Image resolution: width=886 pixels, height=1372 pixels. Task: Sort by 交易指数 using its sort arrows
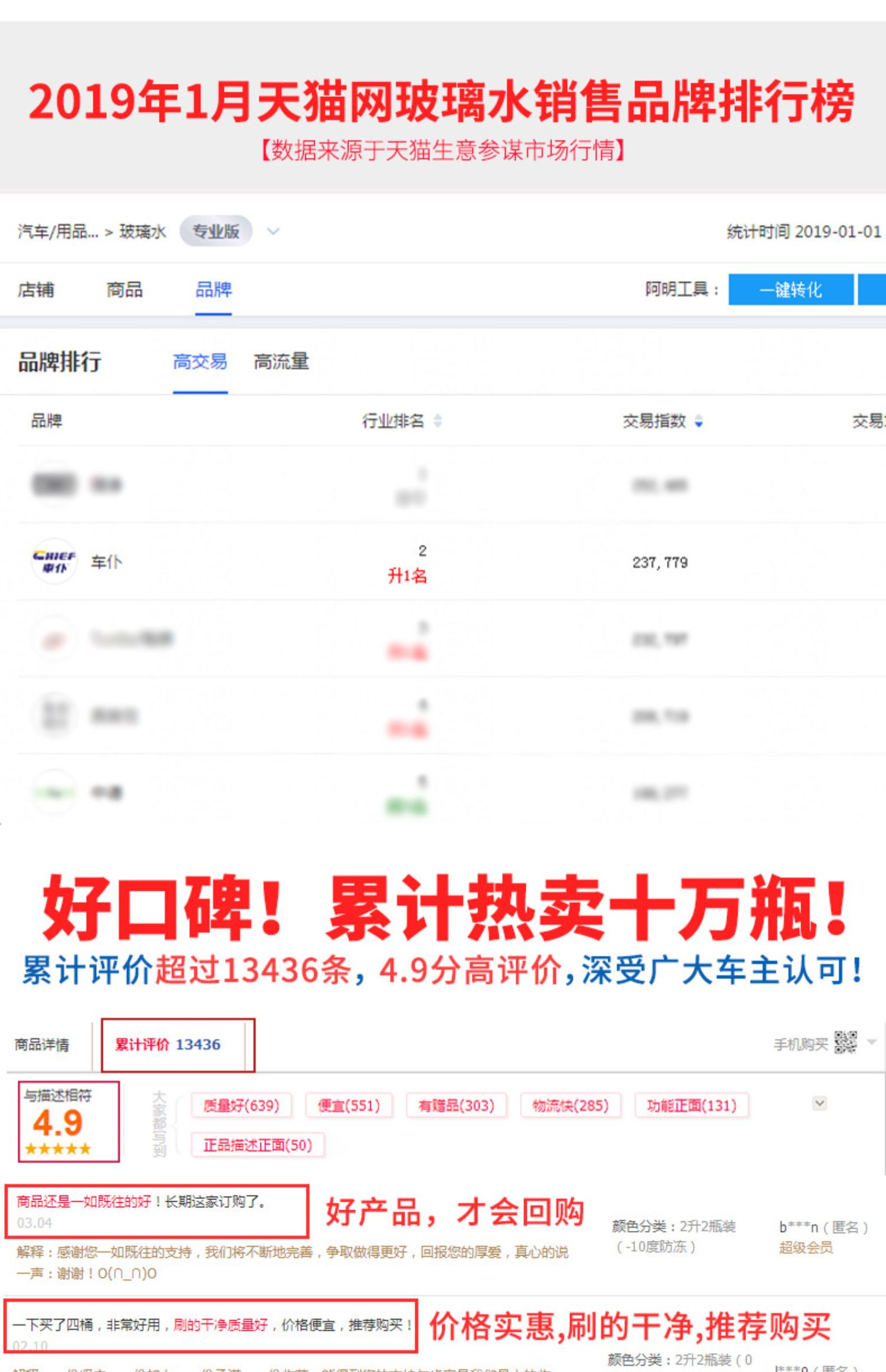[699, 421]
